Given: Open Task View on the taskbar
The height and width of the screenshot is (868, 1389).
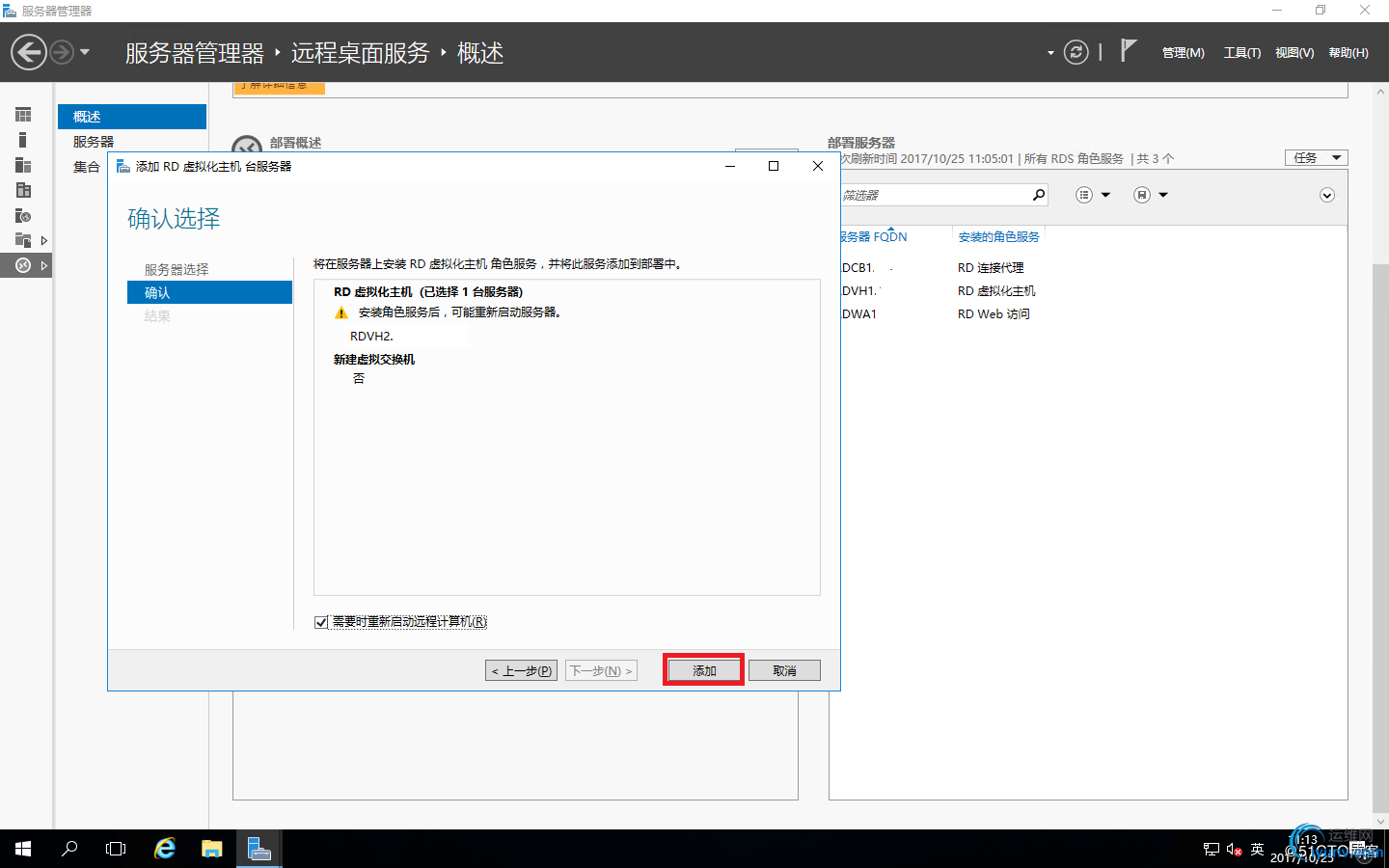Looking at the screenshot, I should click(116, 849).
